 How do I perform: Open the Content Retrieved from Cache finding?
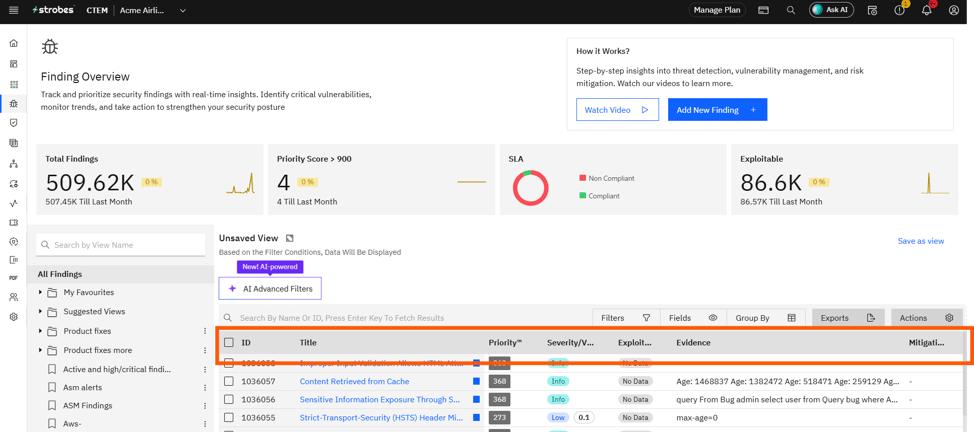354,381
